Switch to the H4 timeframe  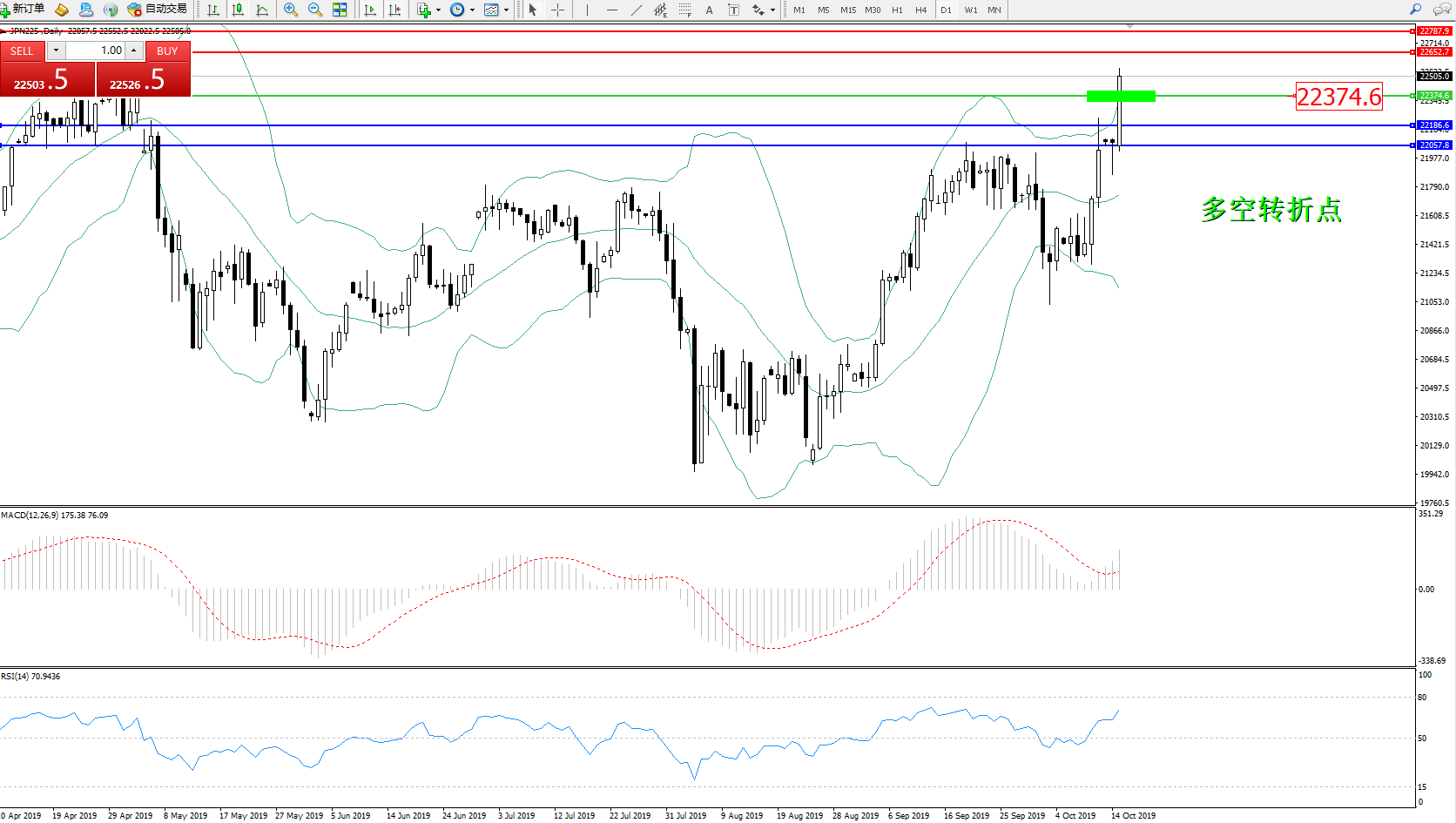920,10
